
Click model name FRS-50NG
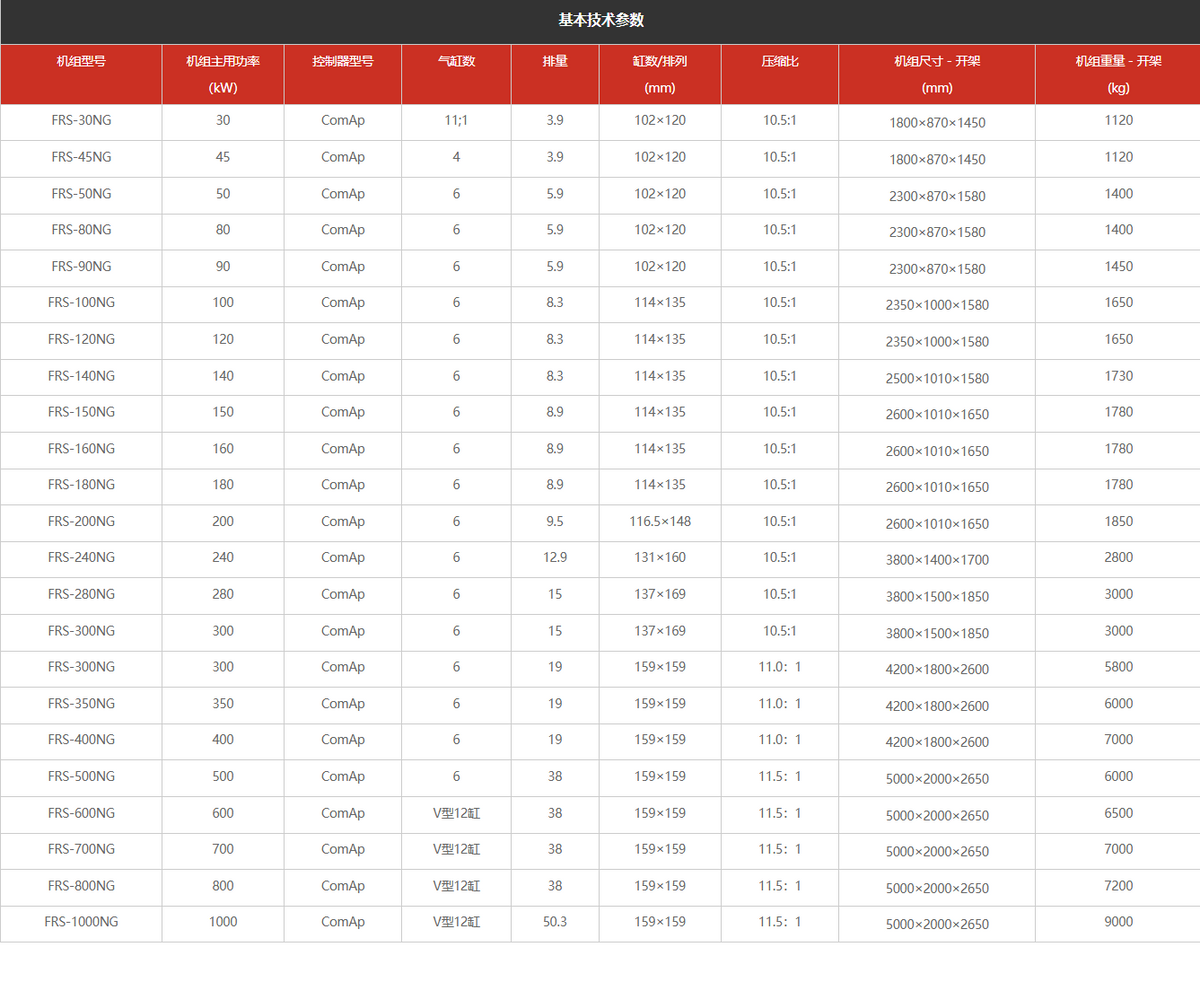coord(81,194)
